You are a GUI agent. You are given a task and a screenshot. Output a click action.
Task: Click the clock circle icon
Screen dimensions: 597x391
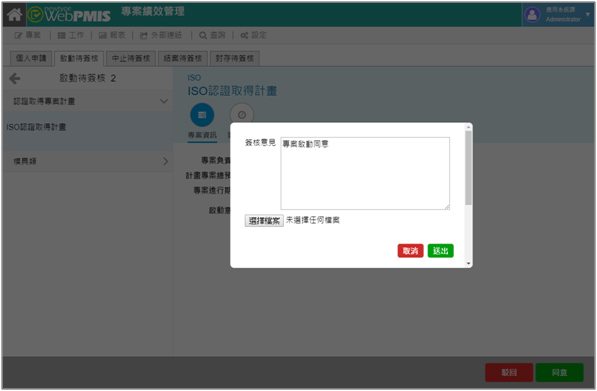tap(242, 114)
